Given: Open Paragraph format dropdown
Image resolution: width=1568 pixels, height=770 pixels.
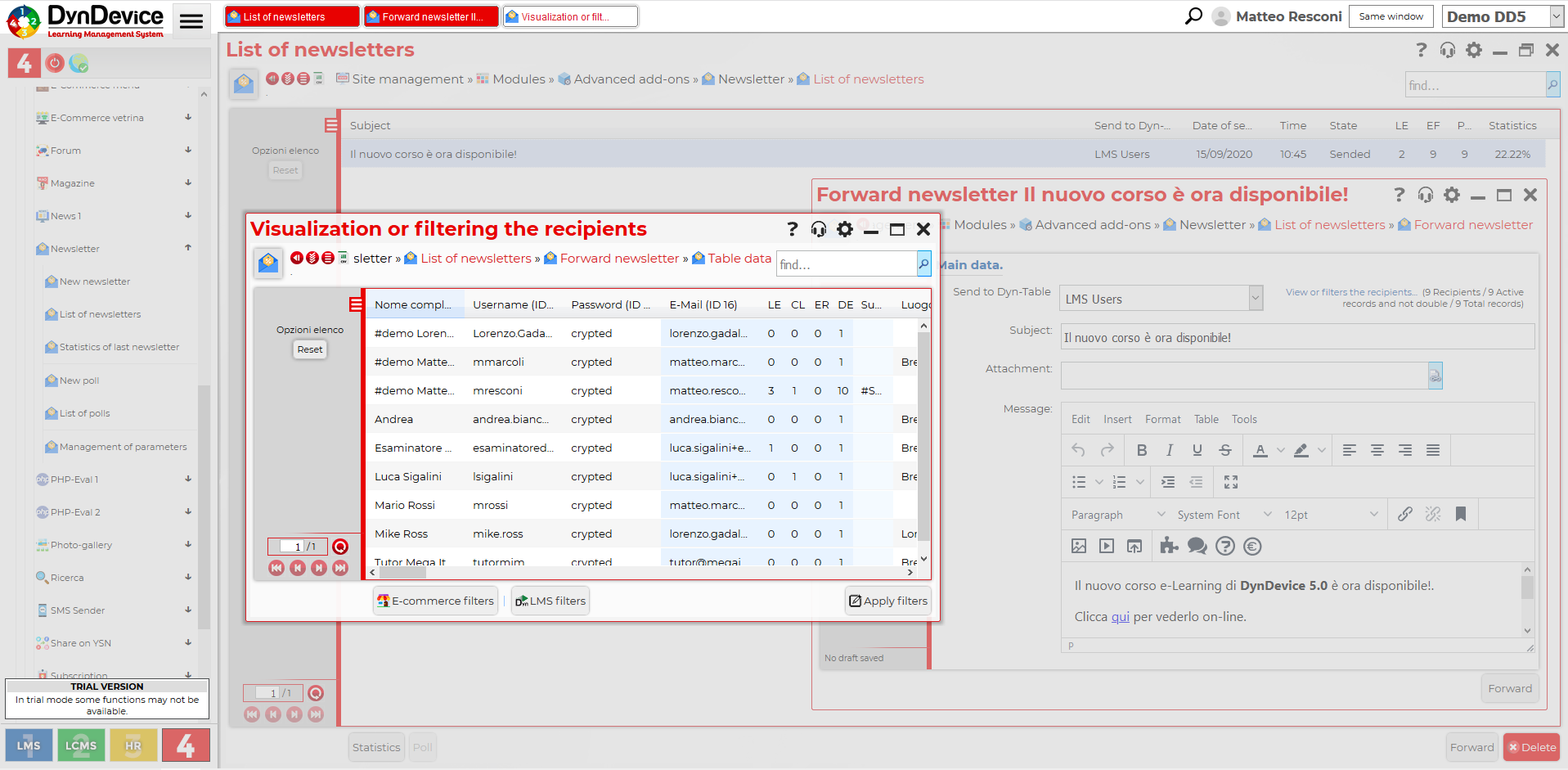Looking at the screenshot, I should (1117, 515).
